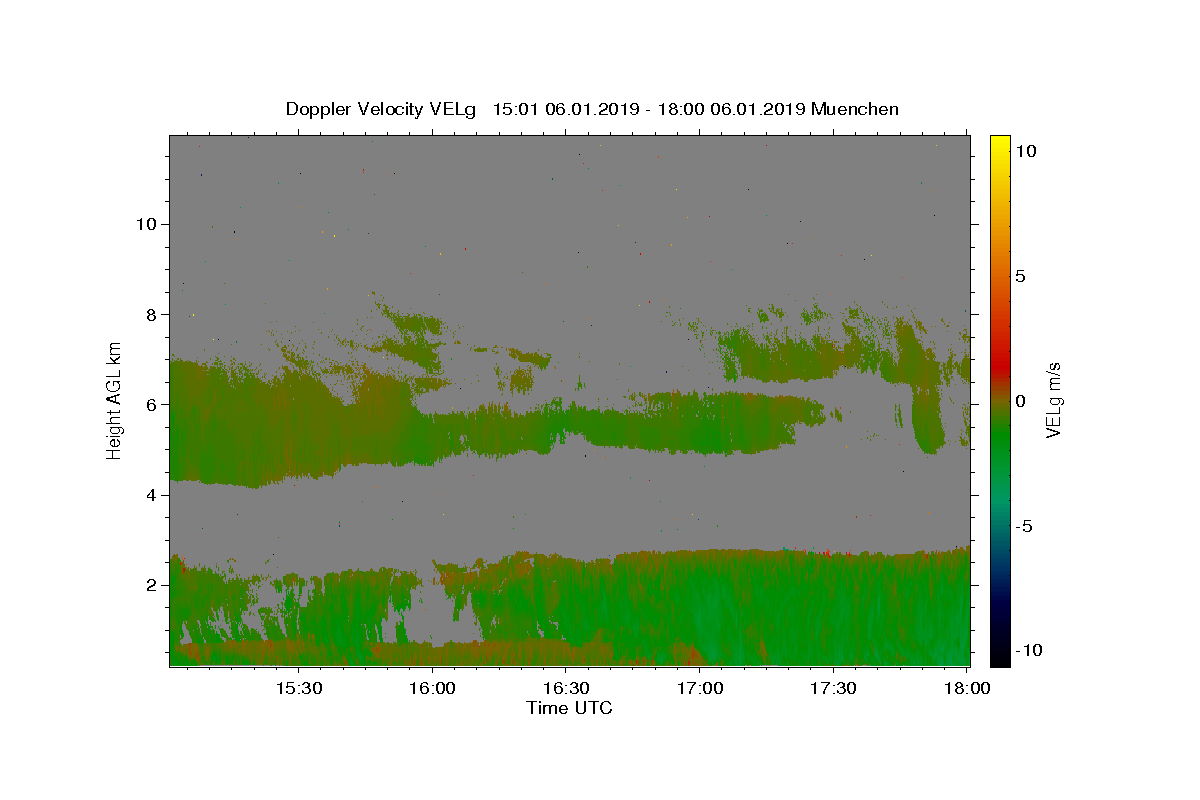Click the colorbar tick label 10
The width and height of the screenshot is (1200, 800).
(x=1025, y=151)
